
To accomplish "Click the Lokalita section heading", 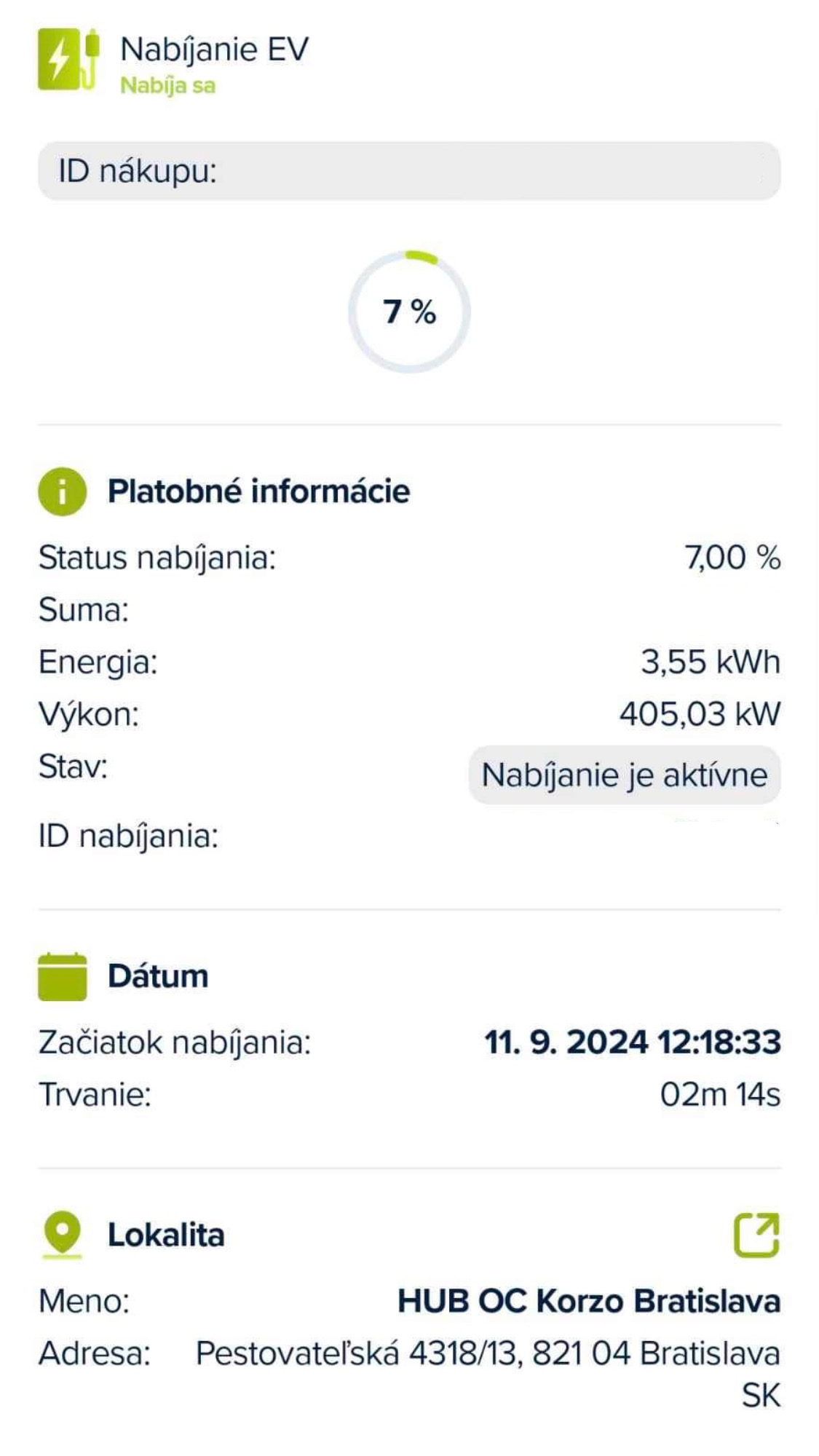I will coord(166,1235).
